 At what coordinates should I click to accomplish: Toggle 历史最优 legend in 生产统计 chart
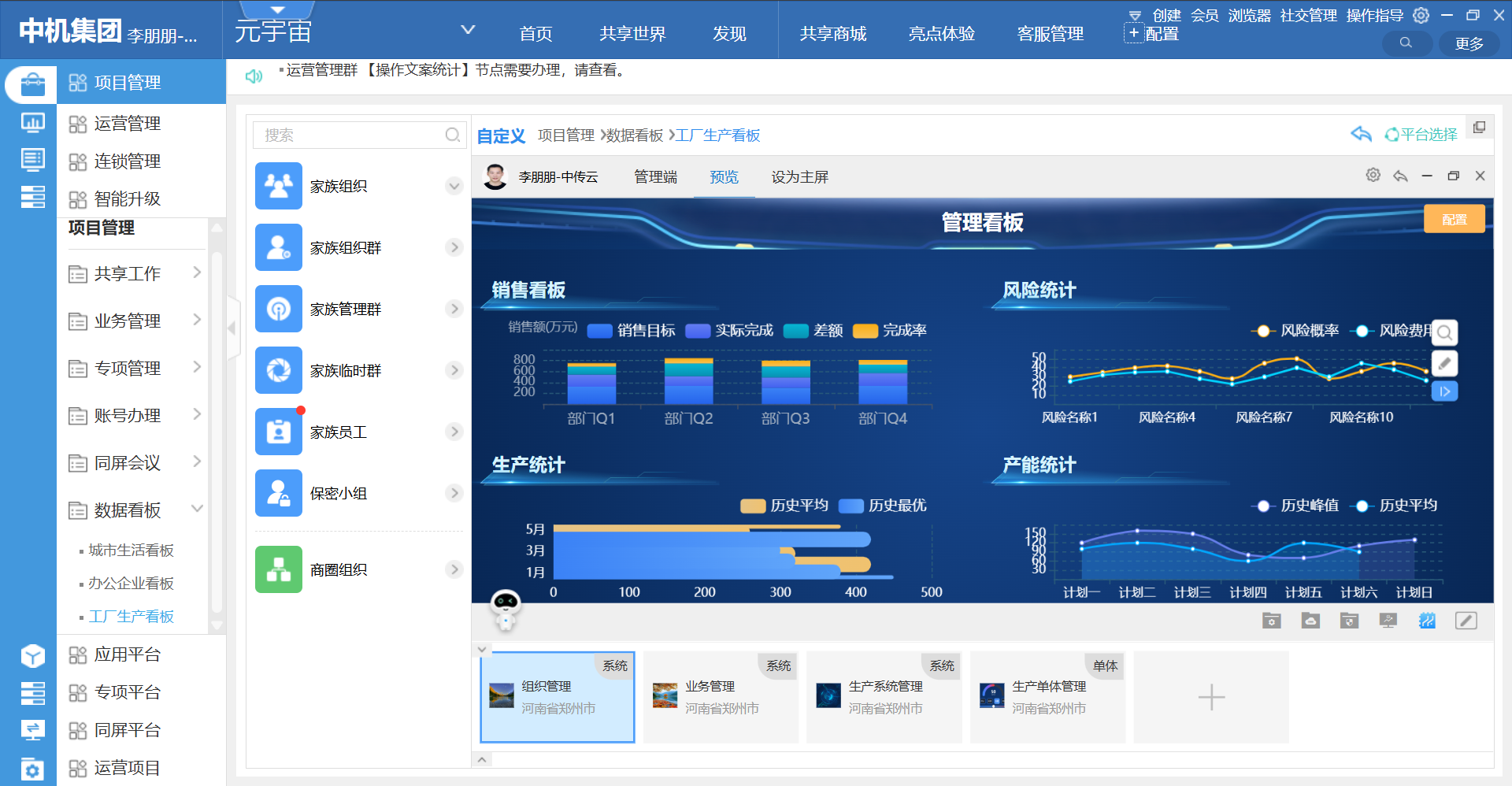pyautogui.click(x=851, y=506)
